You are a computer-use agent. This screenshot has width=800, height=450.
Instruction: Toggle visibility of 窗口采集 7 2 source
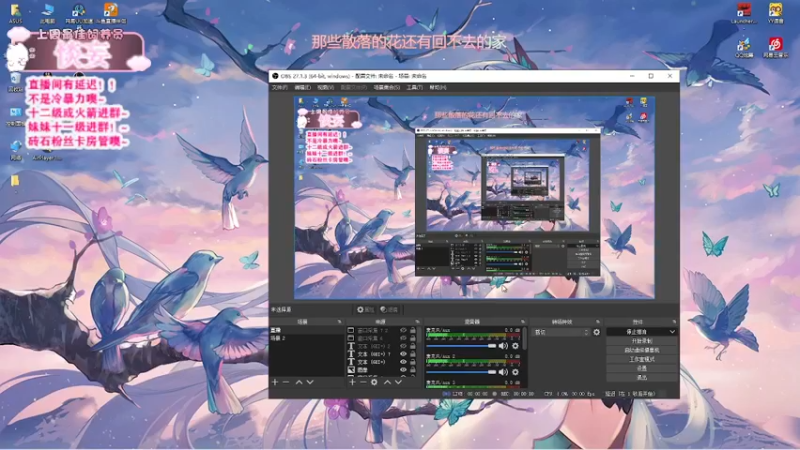coord(403,331)
